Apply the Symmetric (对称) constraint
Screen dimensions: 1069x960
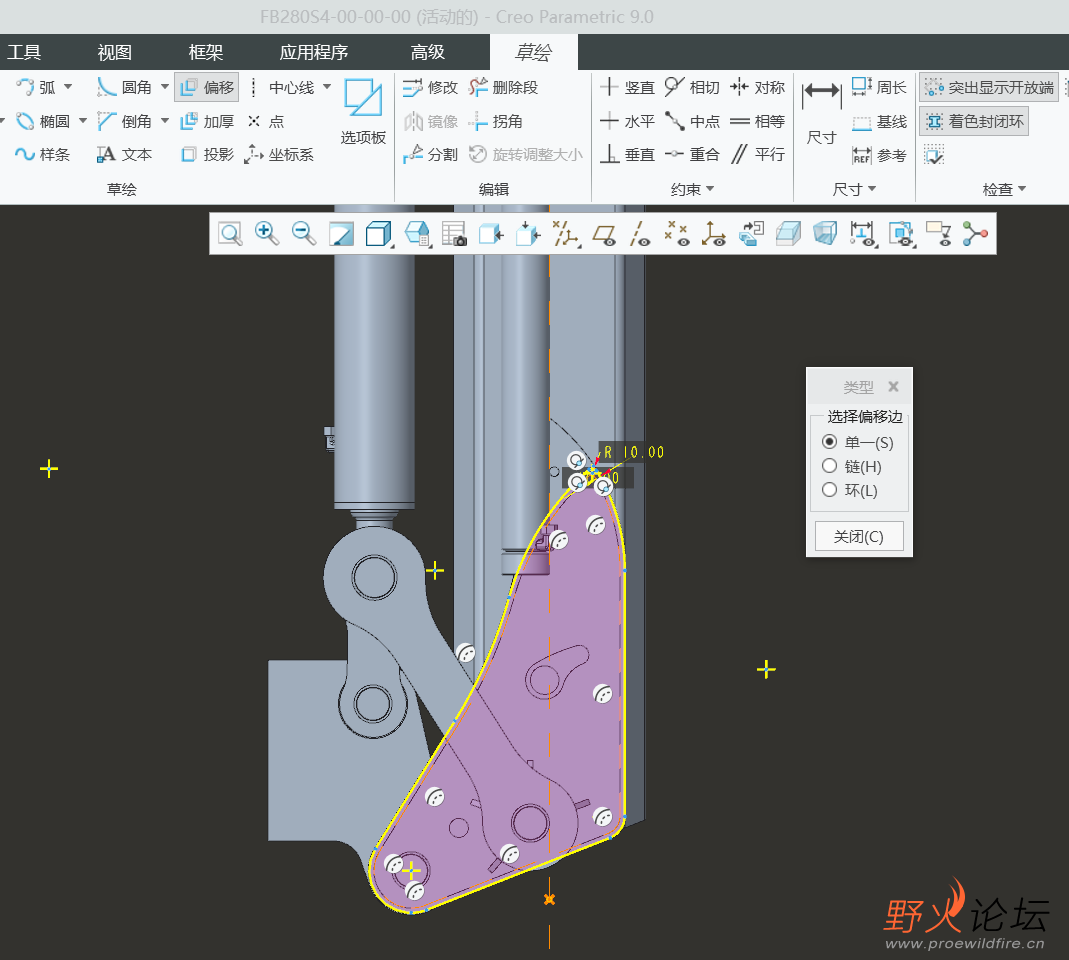pos(757,87)
